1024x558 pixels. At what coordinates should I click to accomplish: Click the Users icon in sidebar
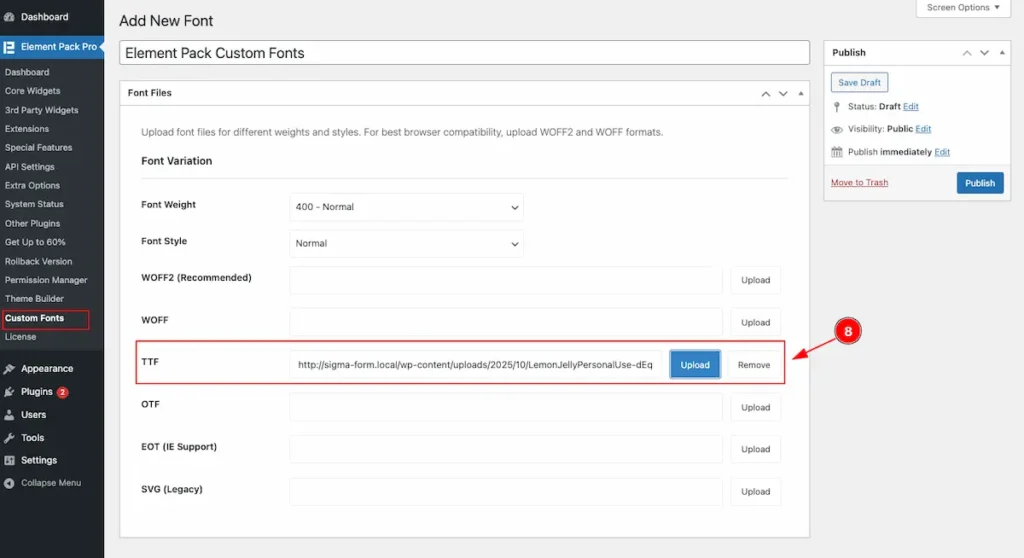(10, 415)
